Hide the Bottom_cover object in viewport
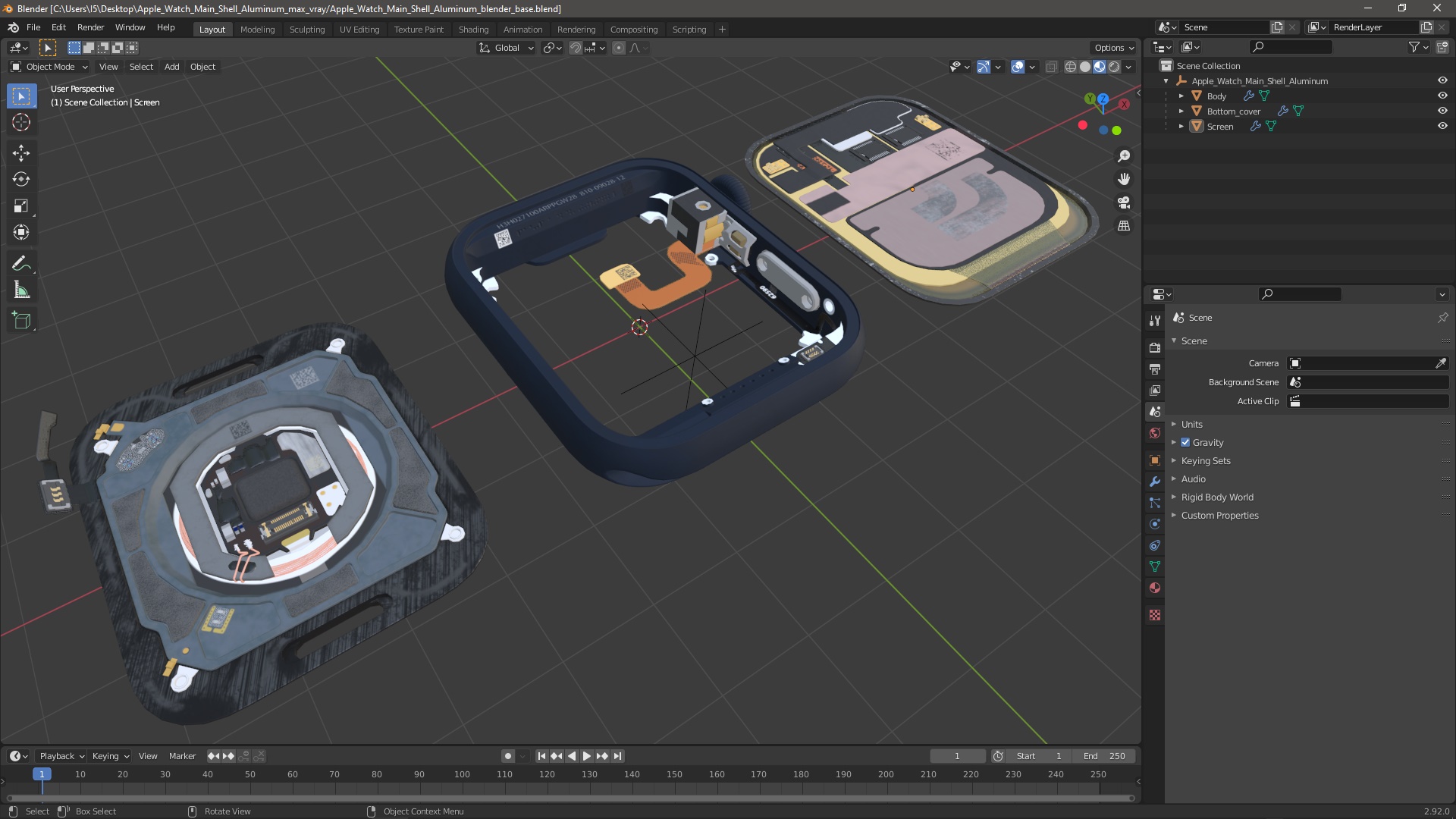The image size is (1456, 819). pyautogui.click(x=1442, y=111)
